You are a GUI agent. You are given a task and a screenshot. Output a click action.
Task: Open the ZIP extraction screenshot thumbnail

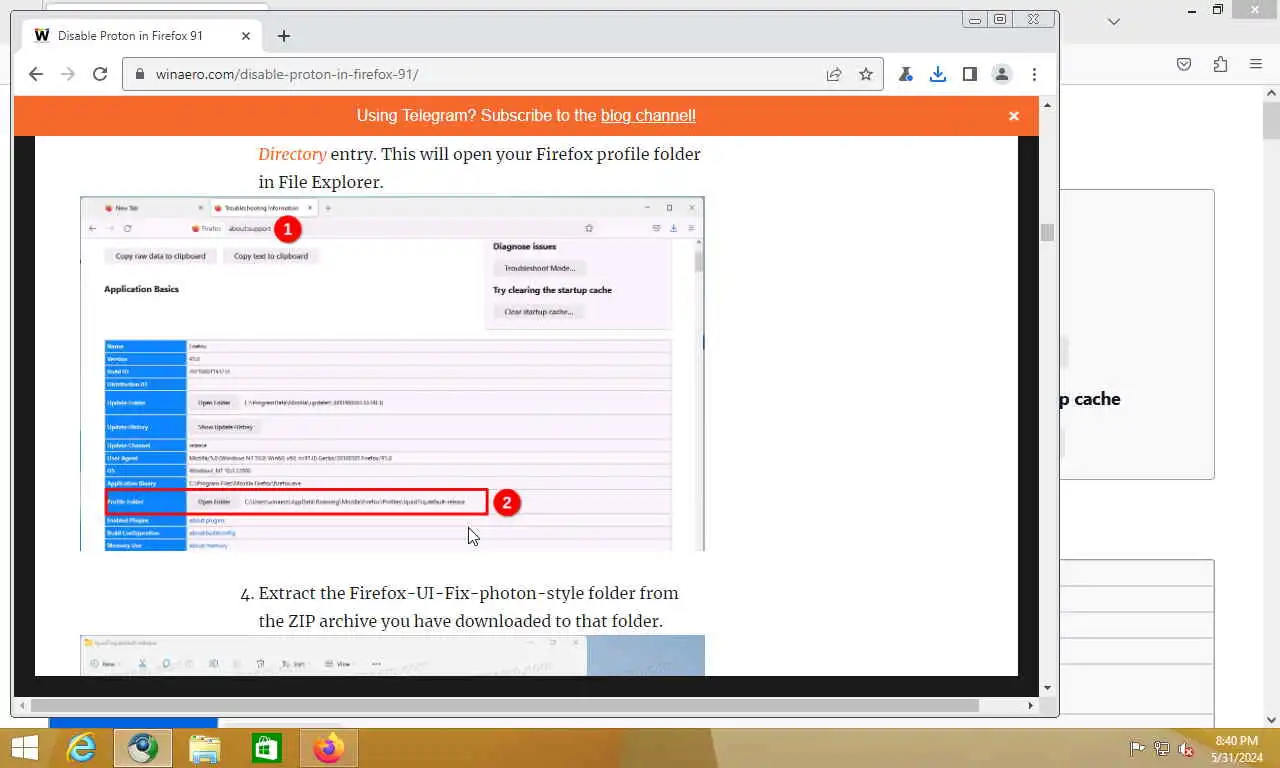click(392, 655)
